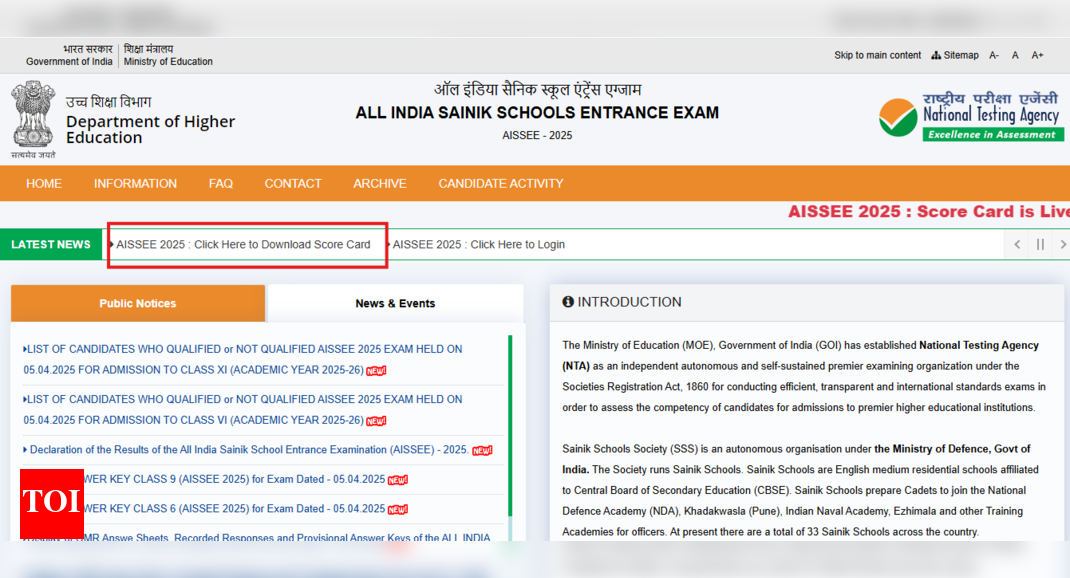
Task: Click the INTRODUCTION panel heading
Action: click(x=629, y=302)
